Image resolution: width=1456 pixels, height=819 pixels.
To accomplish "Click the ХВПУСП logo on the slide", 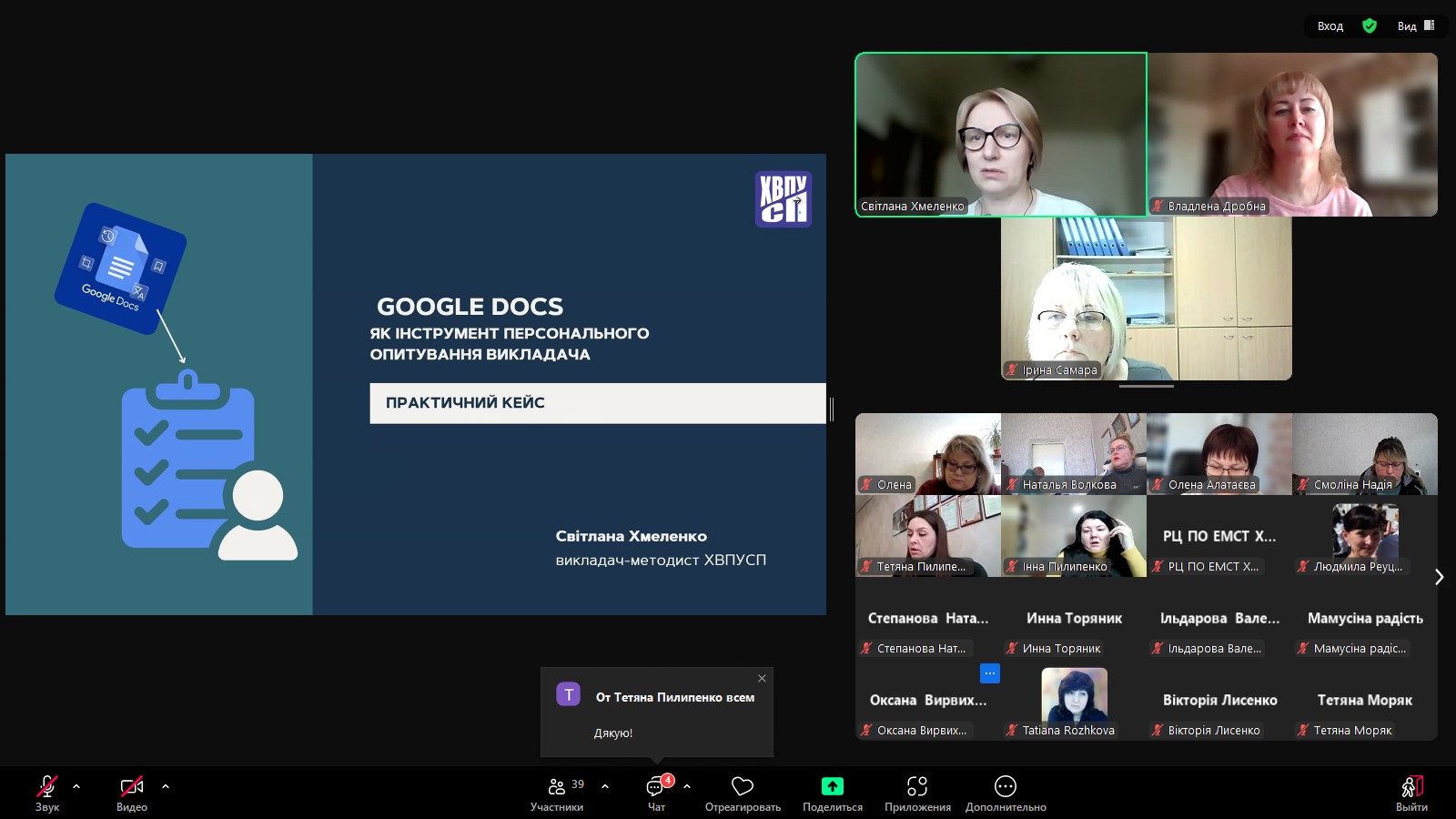I will pyautogui.click(x=784, y=199).
